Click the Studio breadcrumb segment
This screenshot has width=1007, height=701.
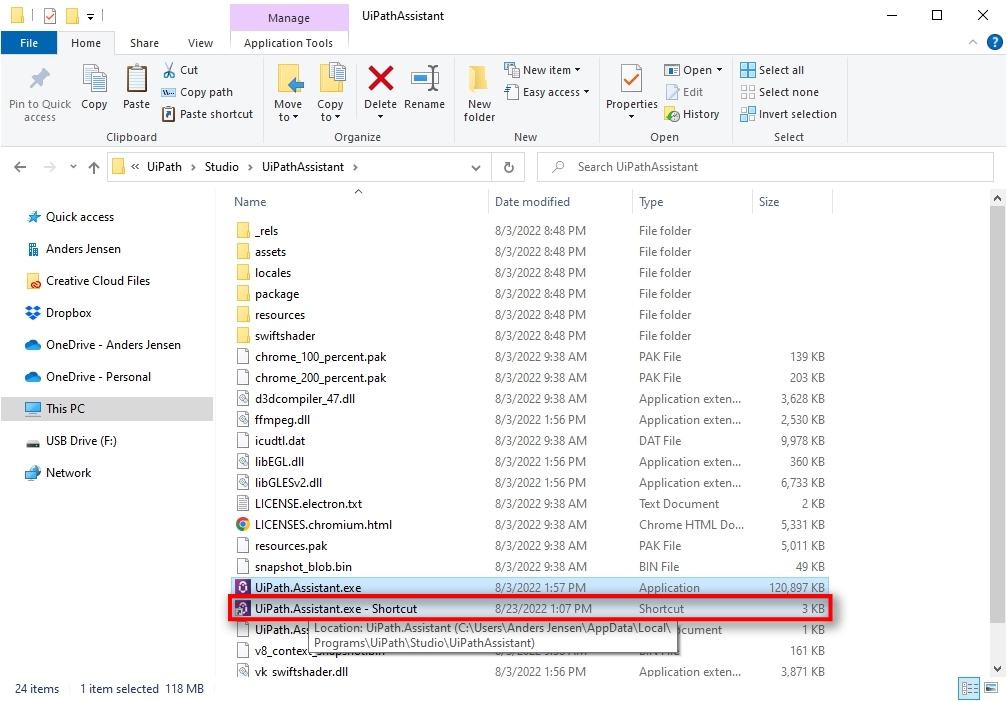222,167
